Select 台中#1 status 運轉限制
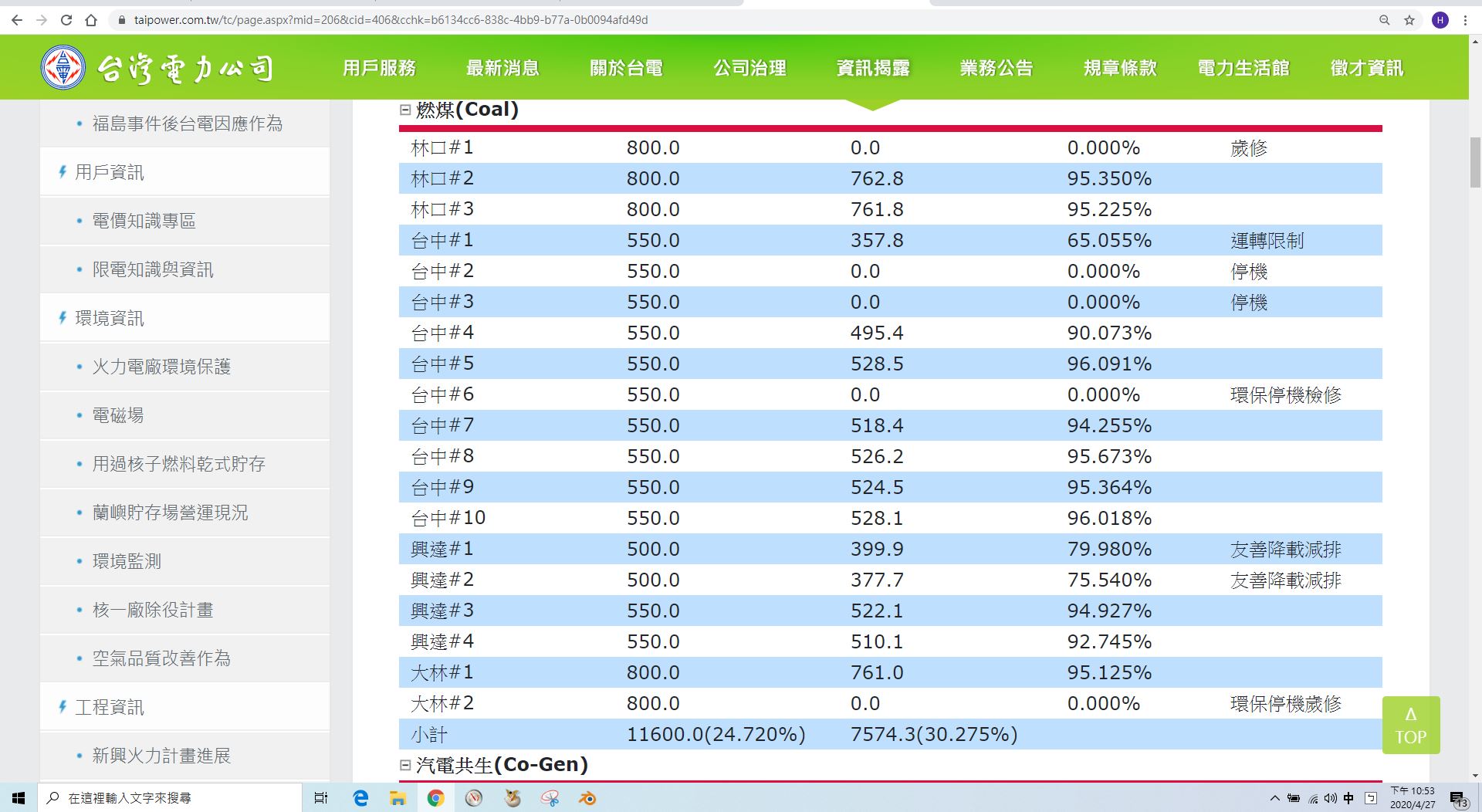This screenshot has width=1482, height=812. pos(1267,241)
